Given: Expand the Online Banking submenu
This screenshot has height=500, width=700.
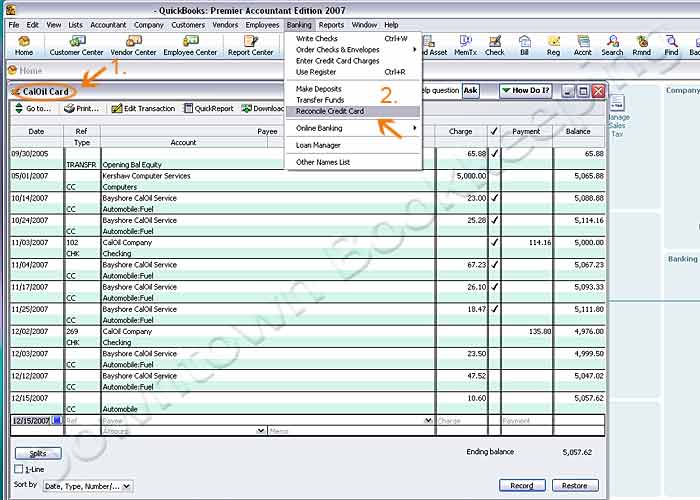Looking at the screenshot, I should tap(353, 128).
